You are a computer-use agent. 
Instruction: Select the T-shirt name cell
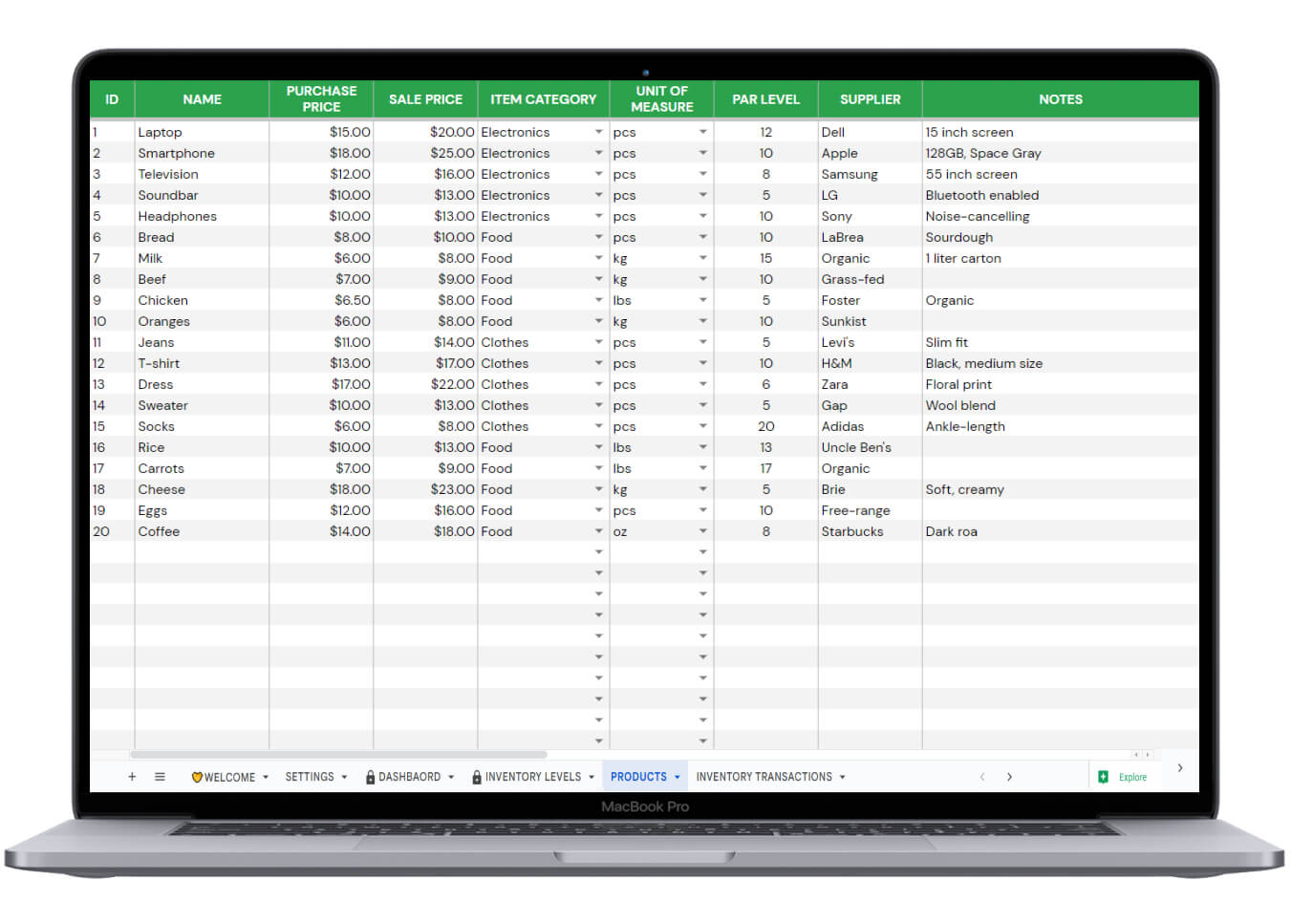point(202,363)
